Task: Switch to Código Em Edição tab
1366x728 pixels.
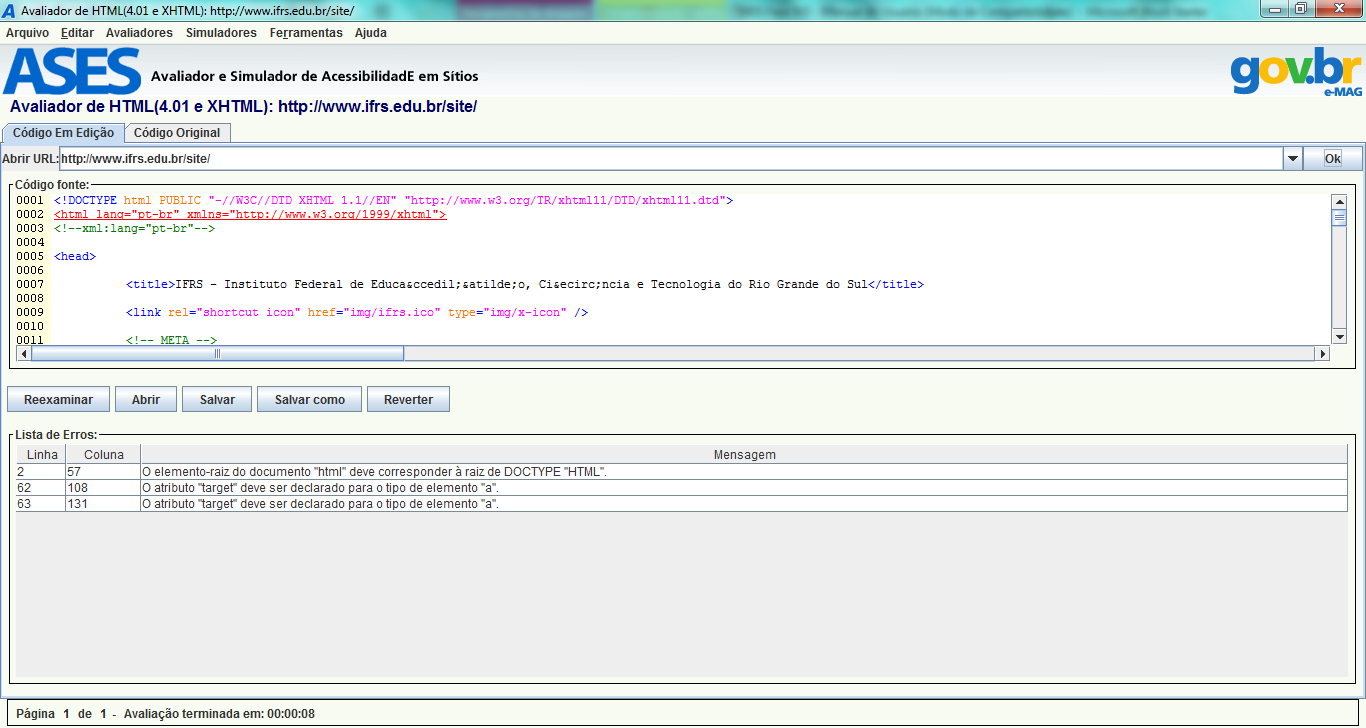Action: [x=63, y=133]
